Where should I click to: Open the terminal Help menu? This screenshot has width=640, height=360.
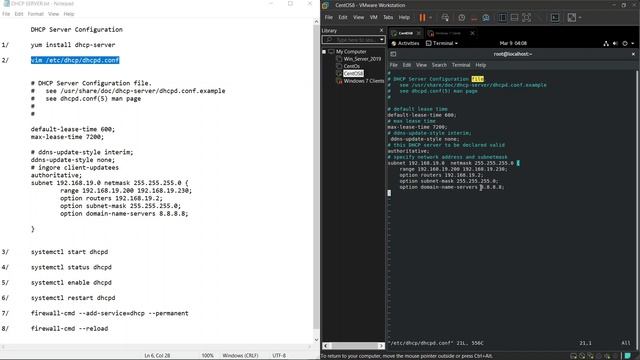[480, 65]
